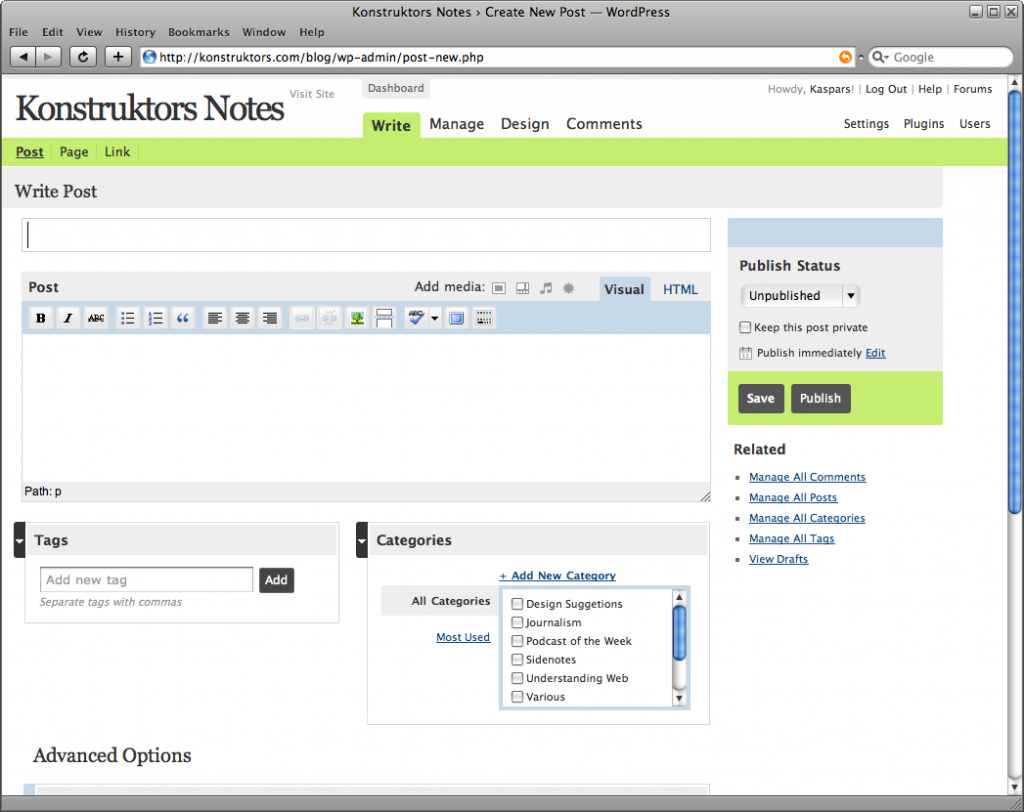
Task: Enable Keep this post private
Action: click(x=745, y=327)
